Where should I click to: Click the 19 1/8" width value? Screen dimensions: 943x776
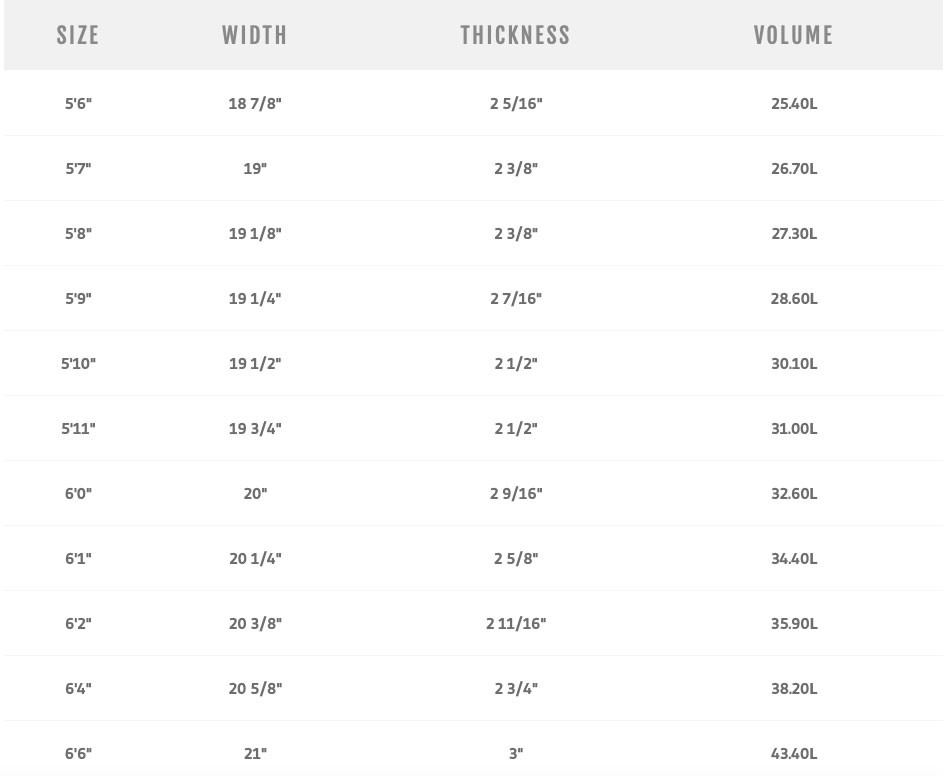point(255,234)
